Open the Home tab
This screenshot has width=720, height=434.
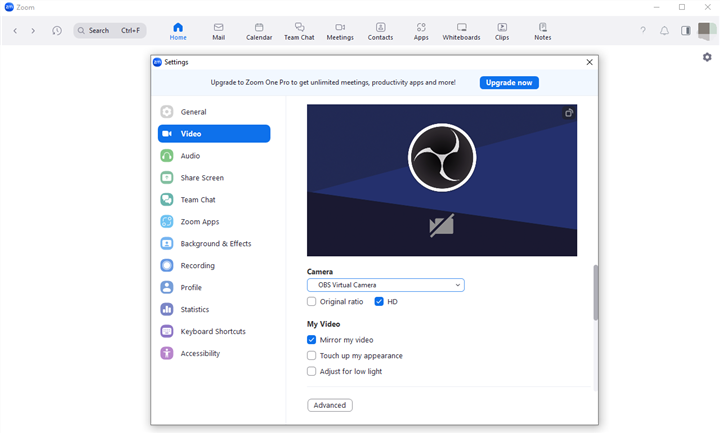(x=178, y=31)
